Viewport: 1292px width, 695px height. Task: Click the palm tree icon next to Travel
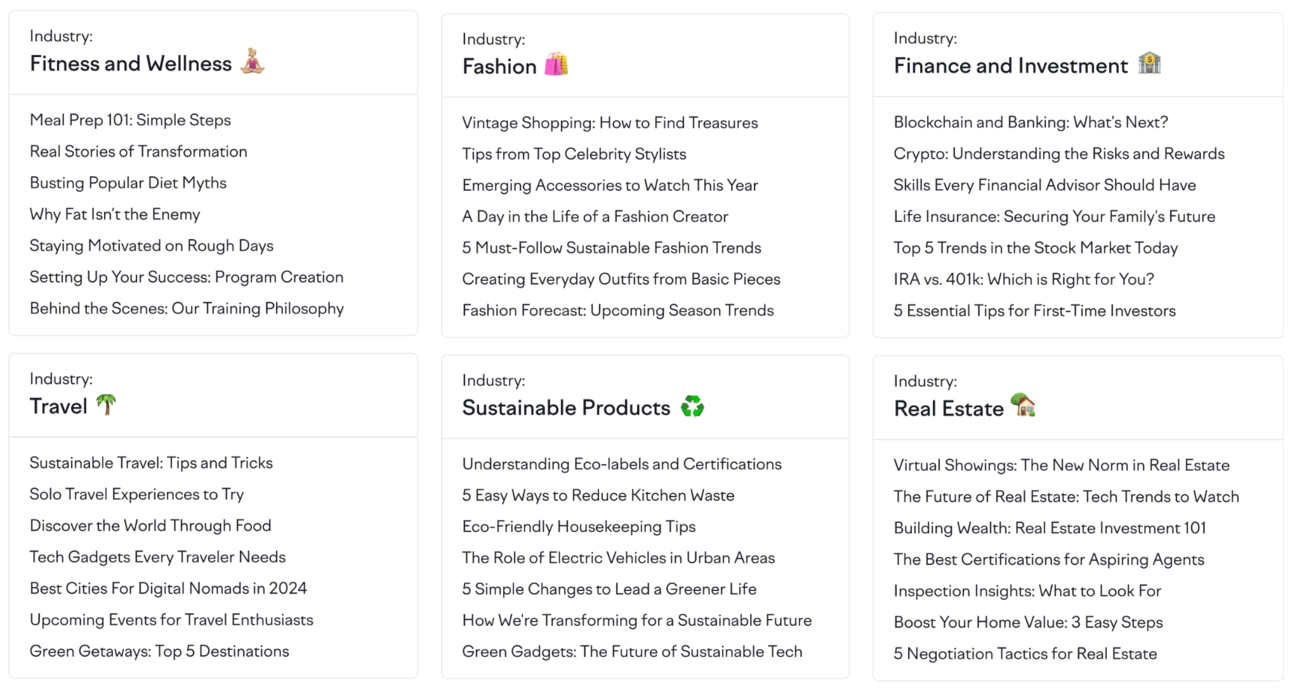pos(106,404)
